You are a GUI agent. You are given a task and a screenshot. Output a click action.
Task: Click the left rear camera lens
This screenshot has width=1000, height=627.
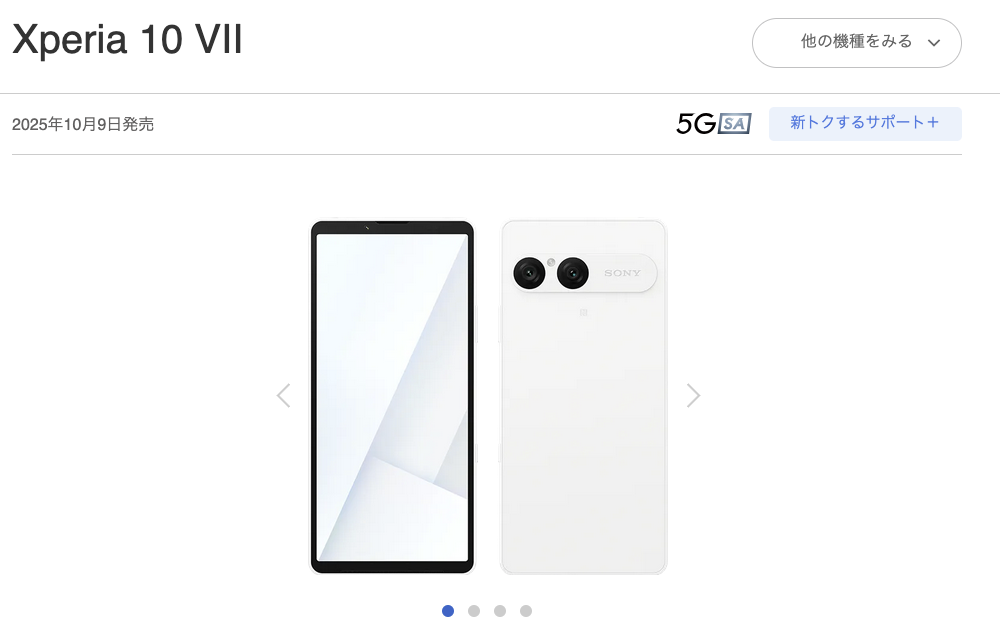coord(529,273)
